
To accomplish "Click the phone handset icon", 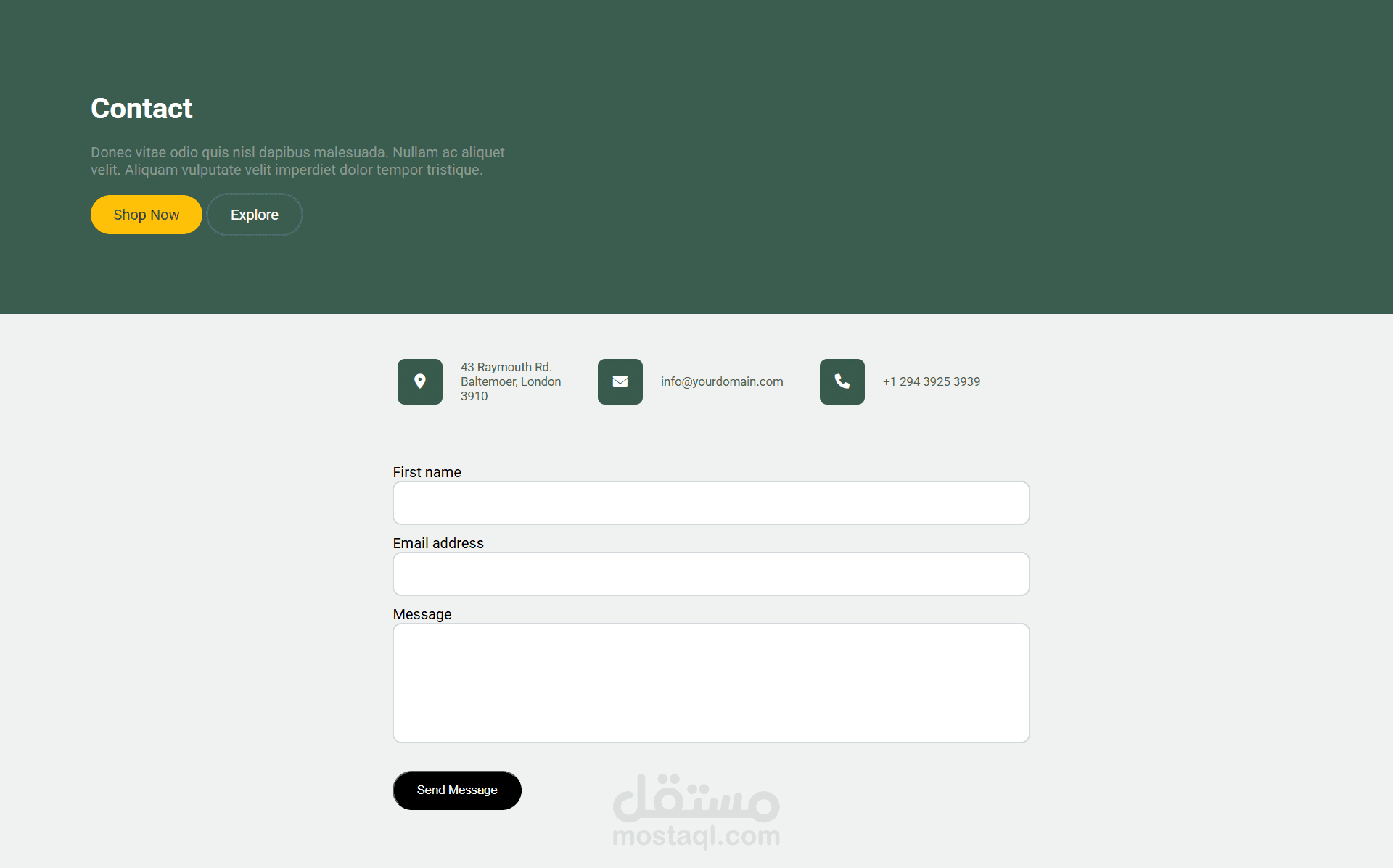I will click(x=842, y=381).
